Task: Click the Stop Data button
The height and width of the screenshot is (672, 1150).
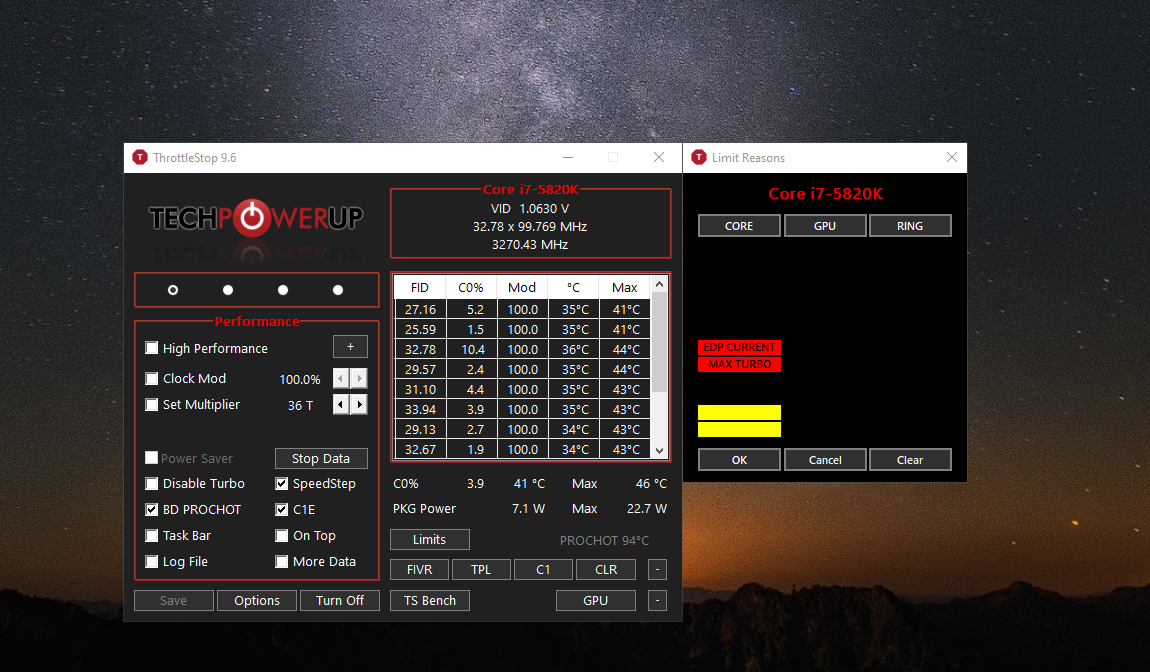Action: 321,459
